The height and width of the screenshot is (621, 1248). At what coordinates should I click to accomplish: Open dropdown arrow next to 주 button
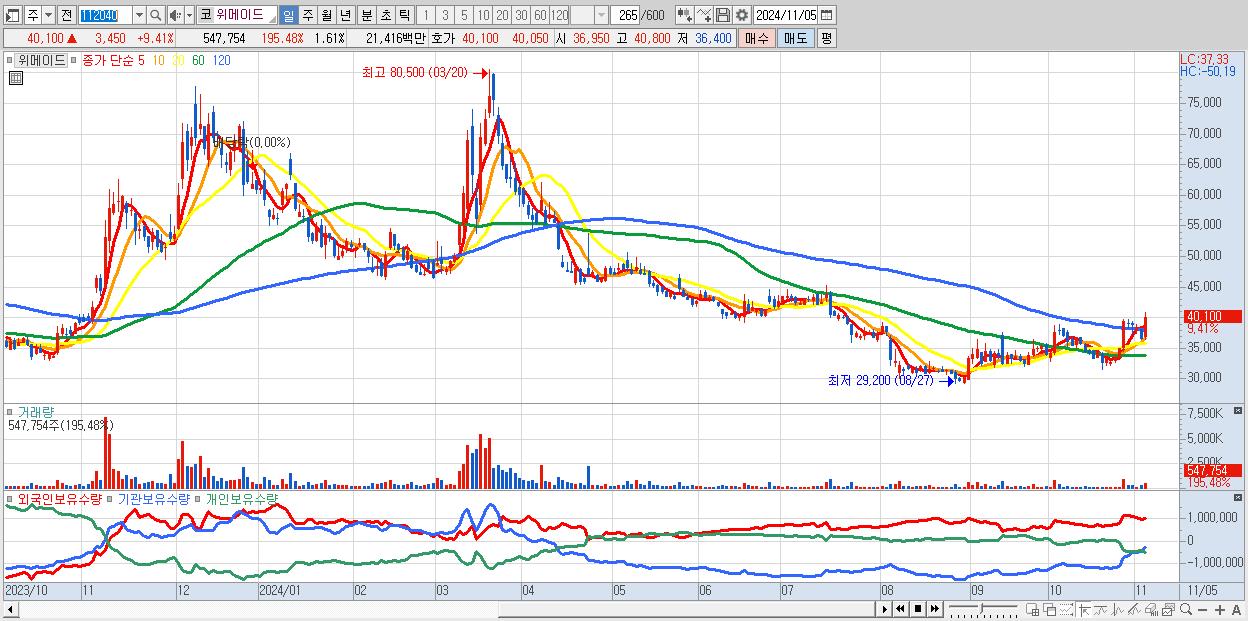48,15
